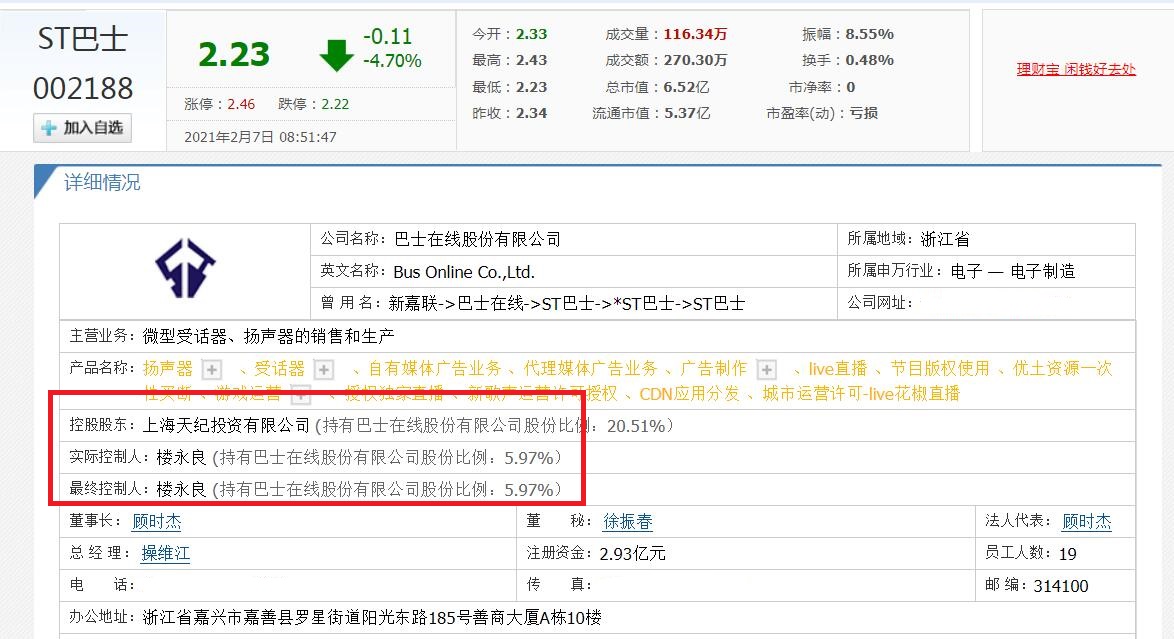1174x639 pixels.
Task: Click the green down arrow price indicator
Action: coord(336,55)
